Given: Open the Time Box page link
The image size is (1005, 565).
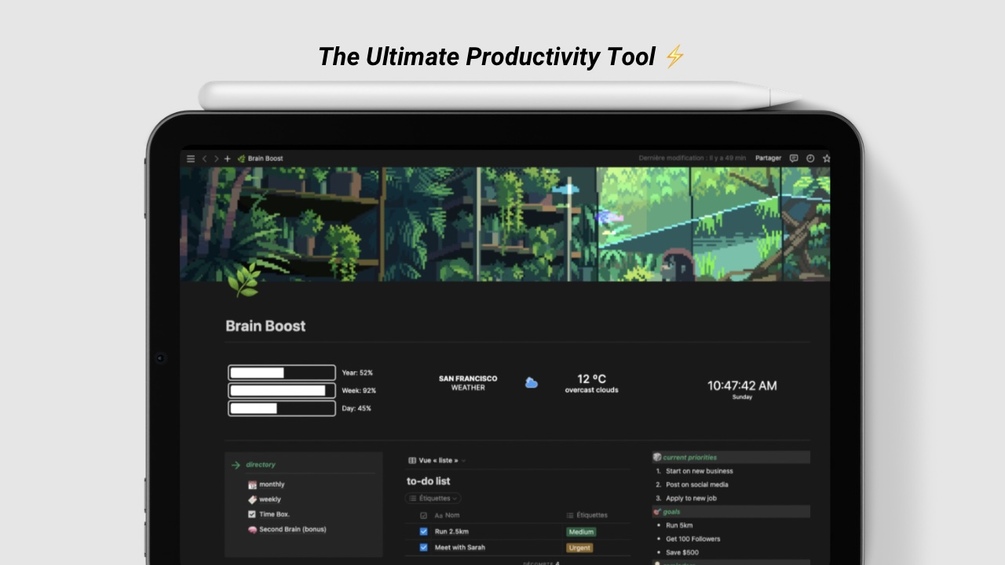Looking at the screenshot, I should tap(274, 514).
